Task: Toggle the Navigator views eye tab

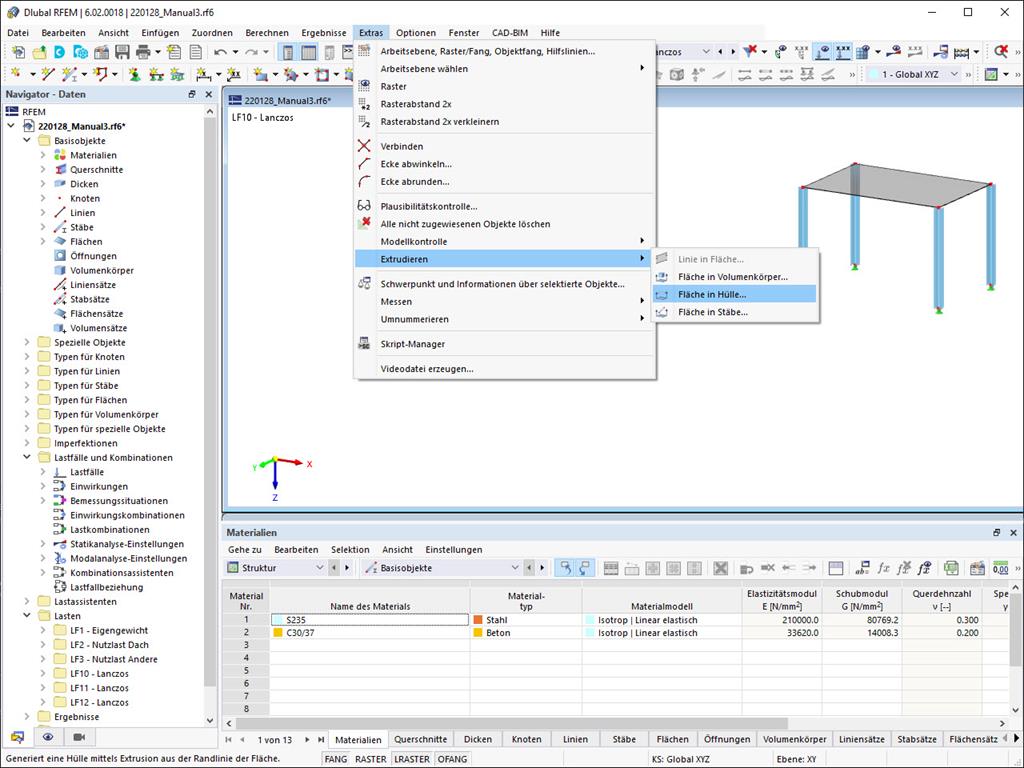Action: click(x=48, y=737)
